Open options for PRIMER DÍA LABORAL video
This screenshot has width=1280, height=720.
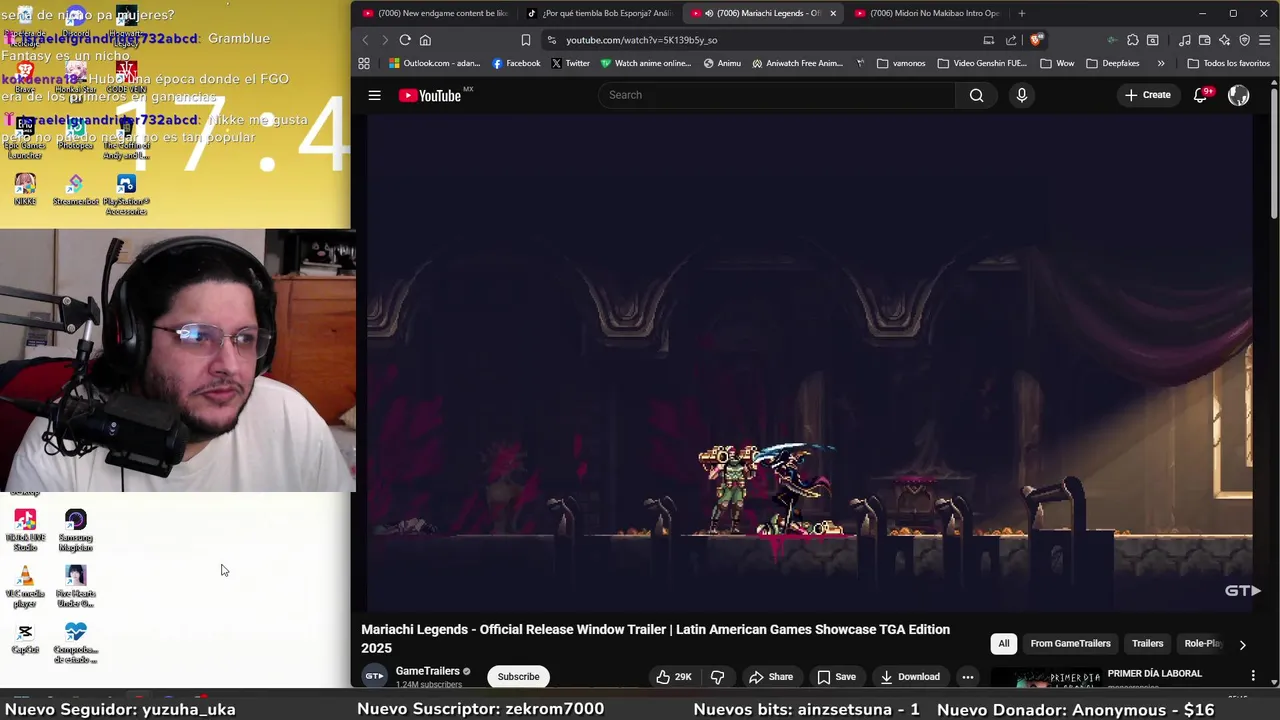point(1252,676)
